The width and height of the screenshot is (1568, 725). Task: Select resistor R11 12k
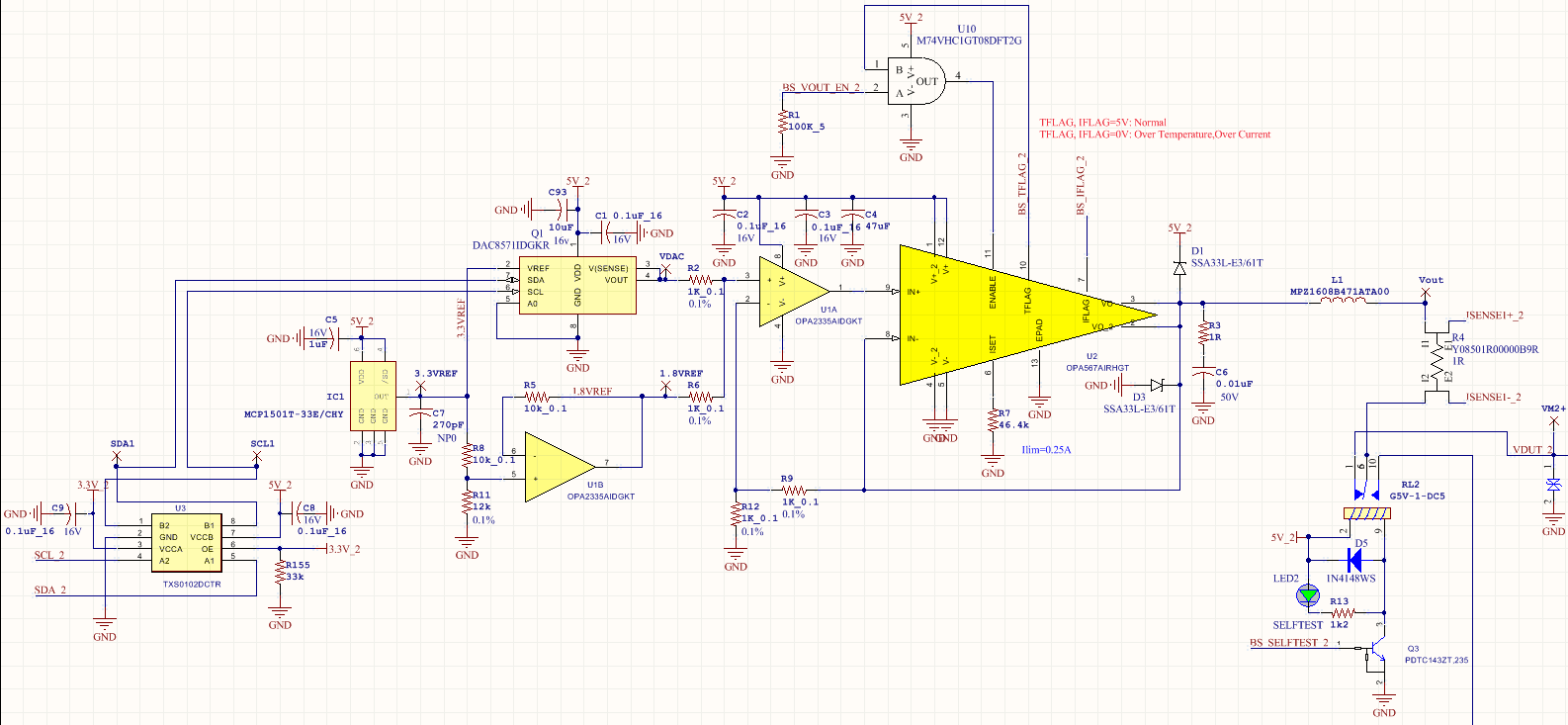[468, 501]
